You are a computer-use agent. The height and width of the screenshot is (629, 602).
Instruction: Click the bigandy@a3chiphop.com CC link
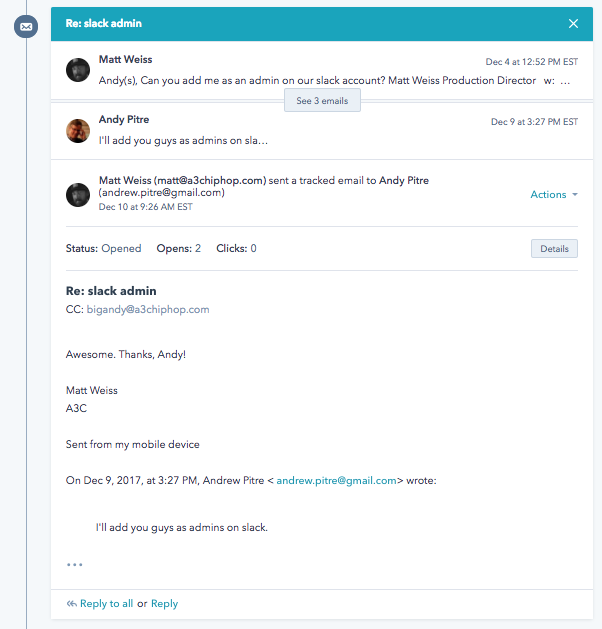148,309
